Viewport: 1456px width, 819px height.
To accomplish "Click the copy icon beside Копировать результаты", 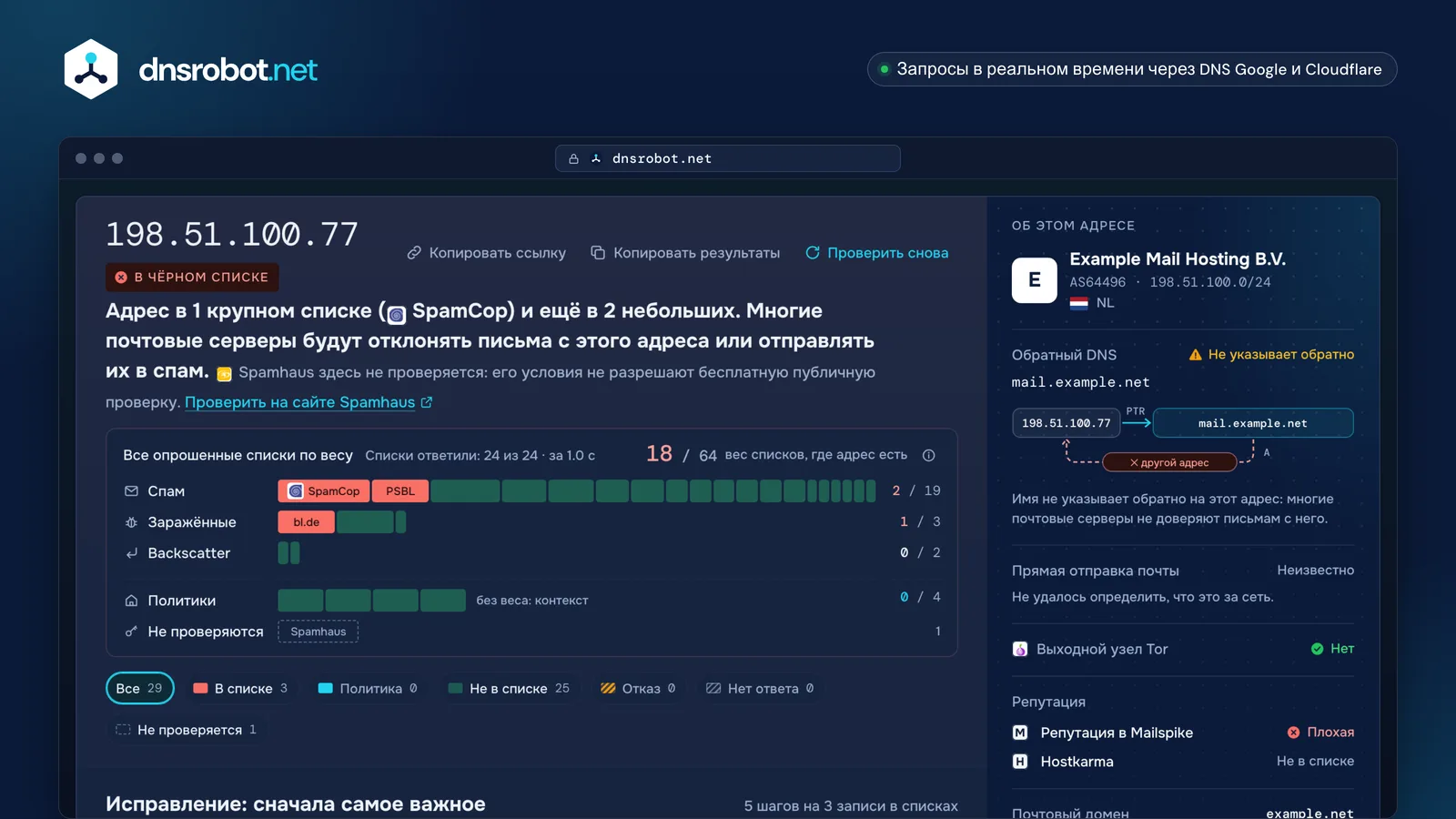I will [598, 253].
